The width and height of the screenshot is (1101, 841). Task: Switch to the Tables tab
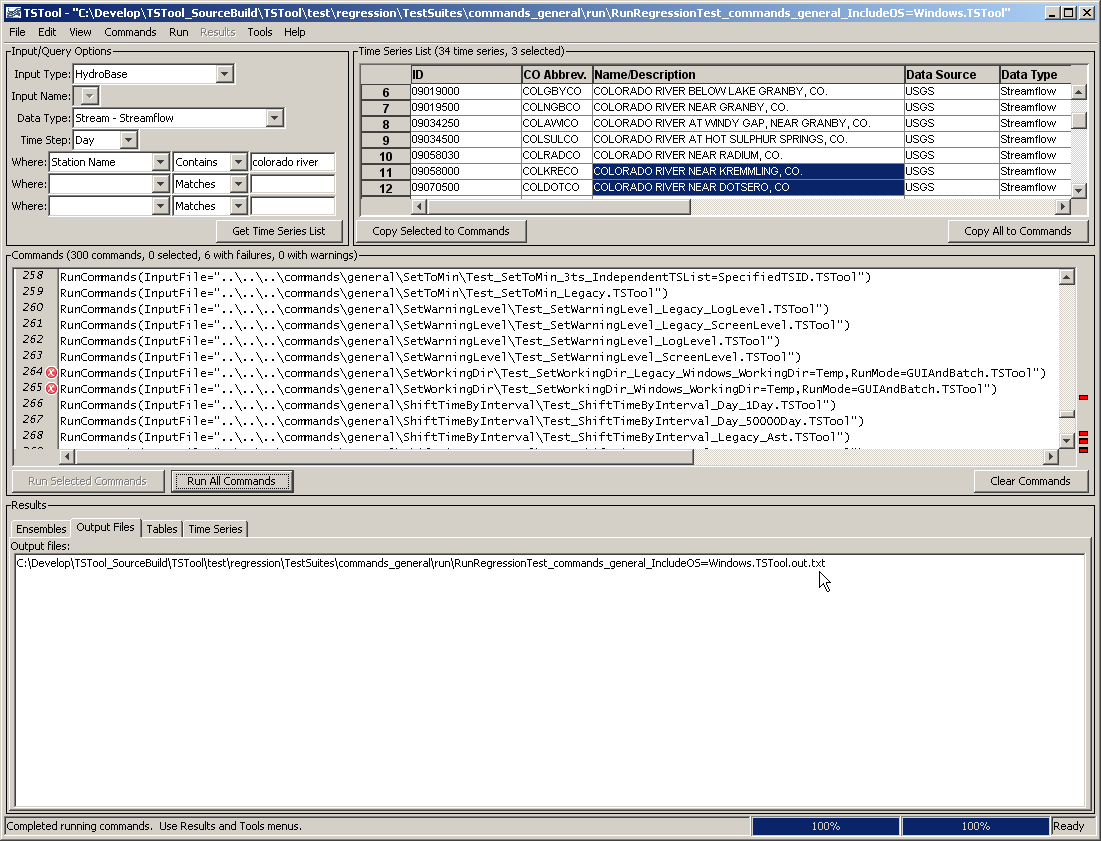pyautogui.click(x=161, y=528)
